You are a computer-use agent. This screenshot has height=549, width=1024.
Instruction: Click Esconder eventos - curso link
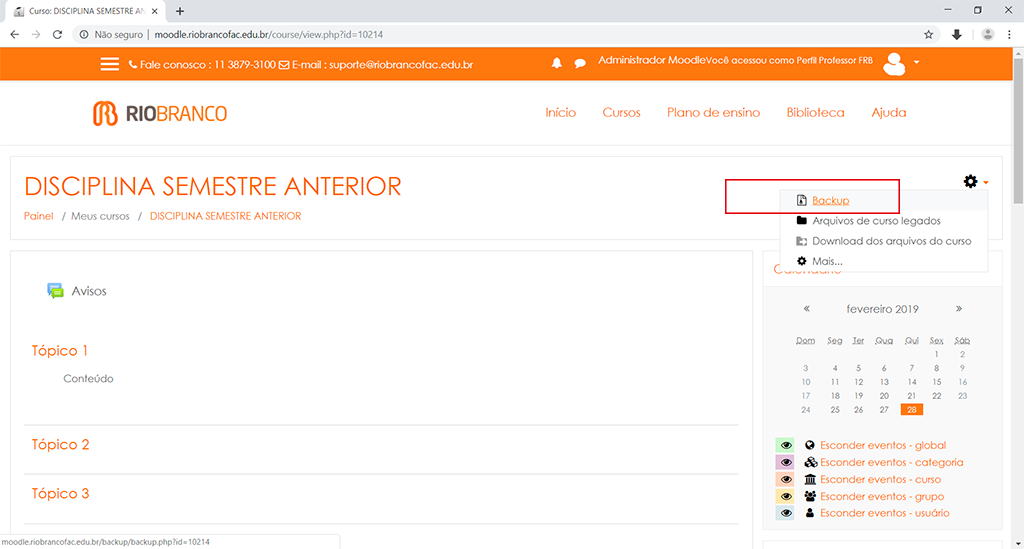880,479
